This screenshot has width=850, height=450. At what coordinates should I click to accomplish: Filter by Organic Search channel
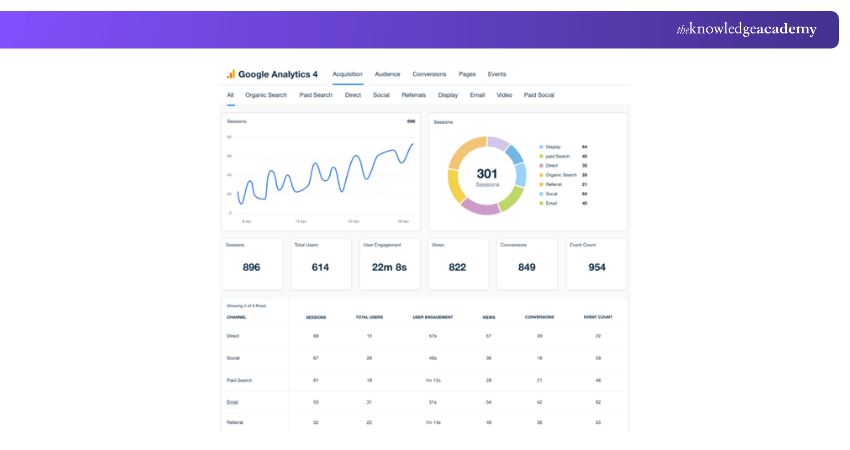tap(266, 95)
